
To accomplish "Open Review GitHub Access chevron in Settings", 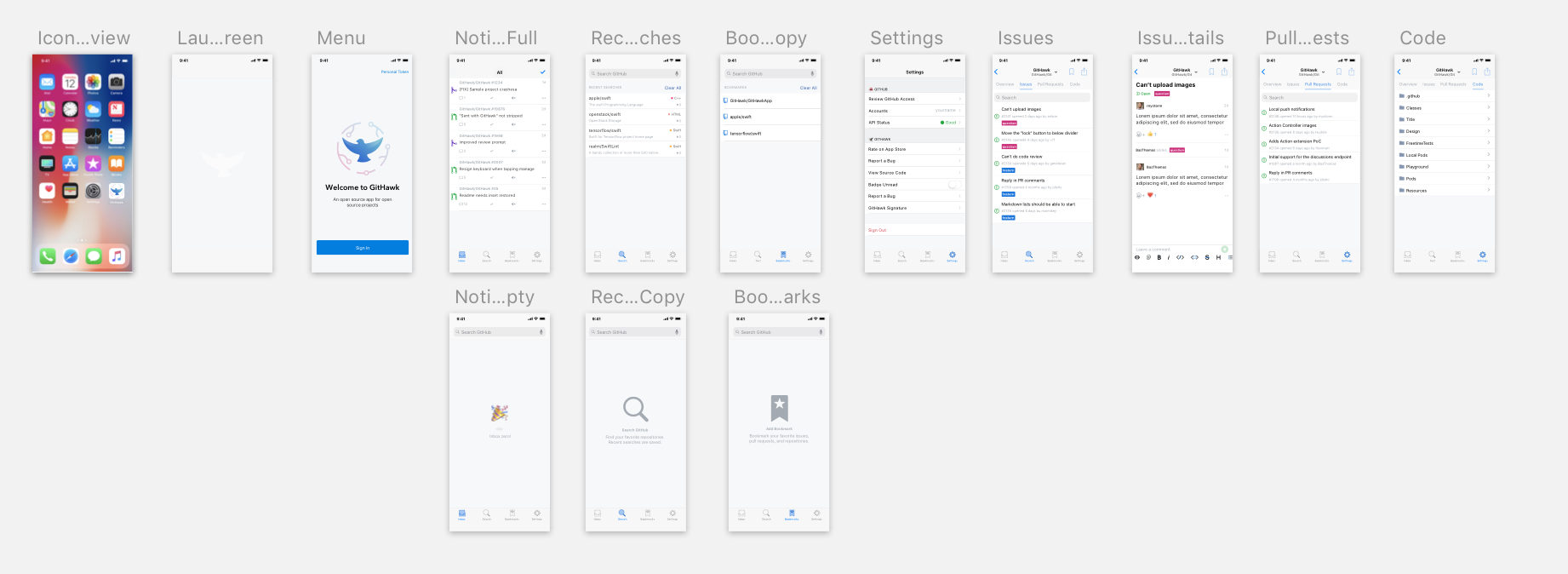I will [960, 99].
